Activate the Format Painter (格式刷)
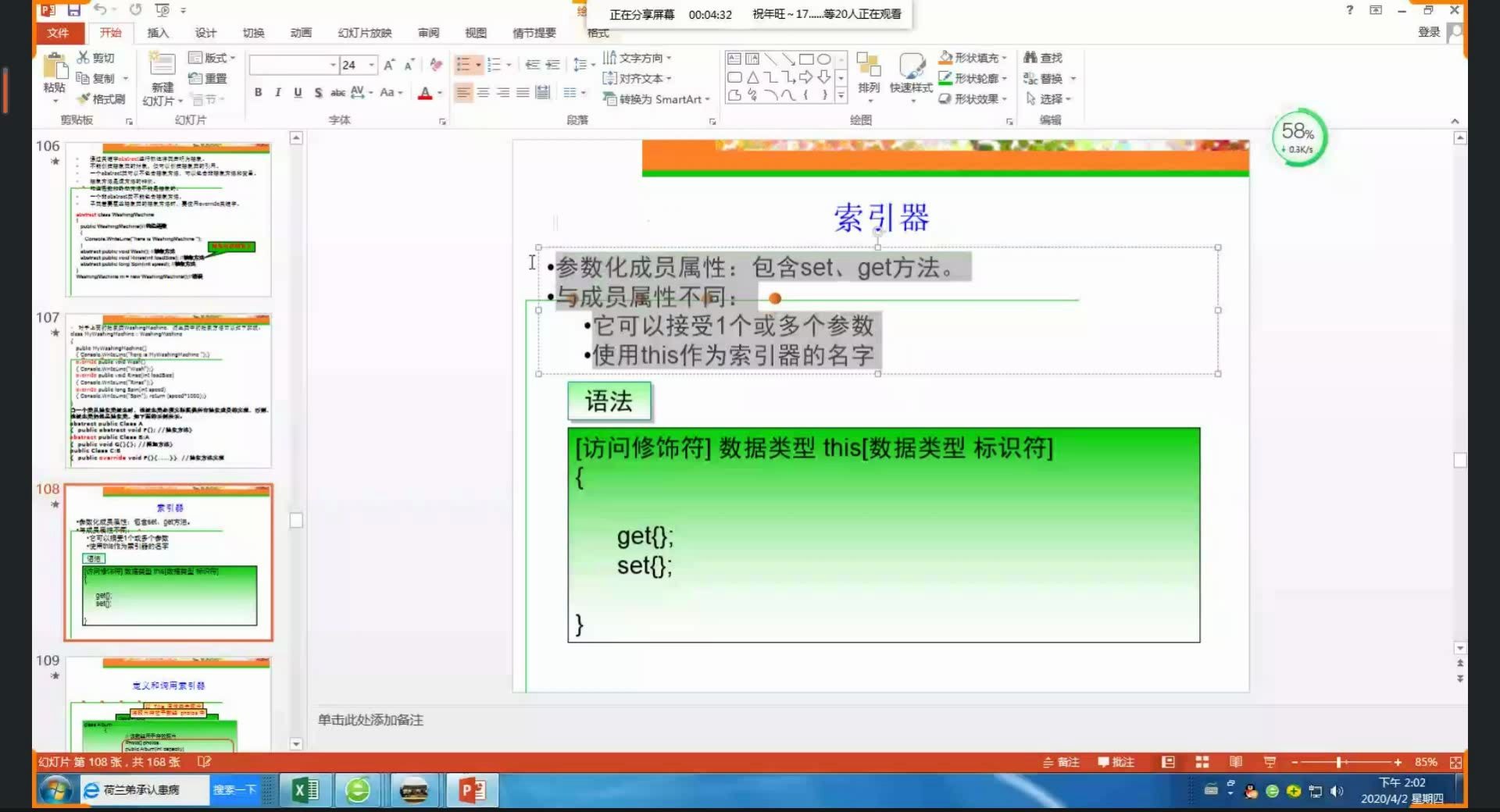This screenshot has width=1500, height=812. click(x=101, y=99)
